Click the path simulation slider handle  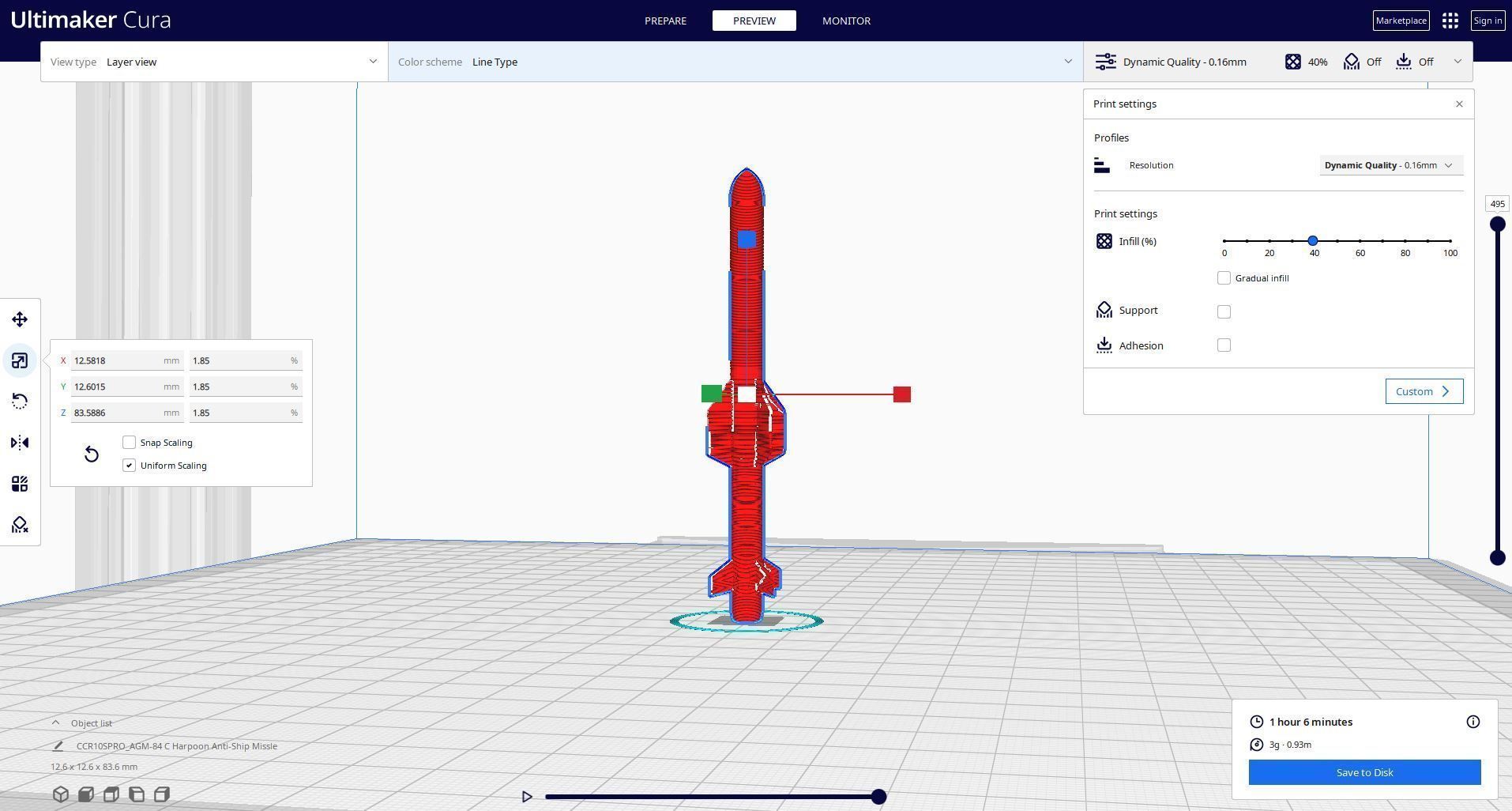point(878,797)
